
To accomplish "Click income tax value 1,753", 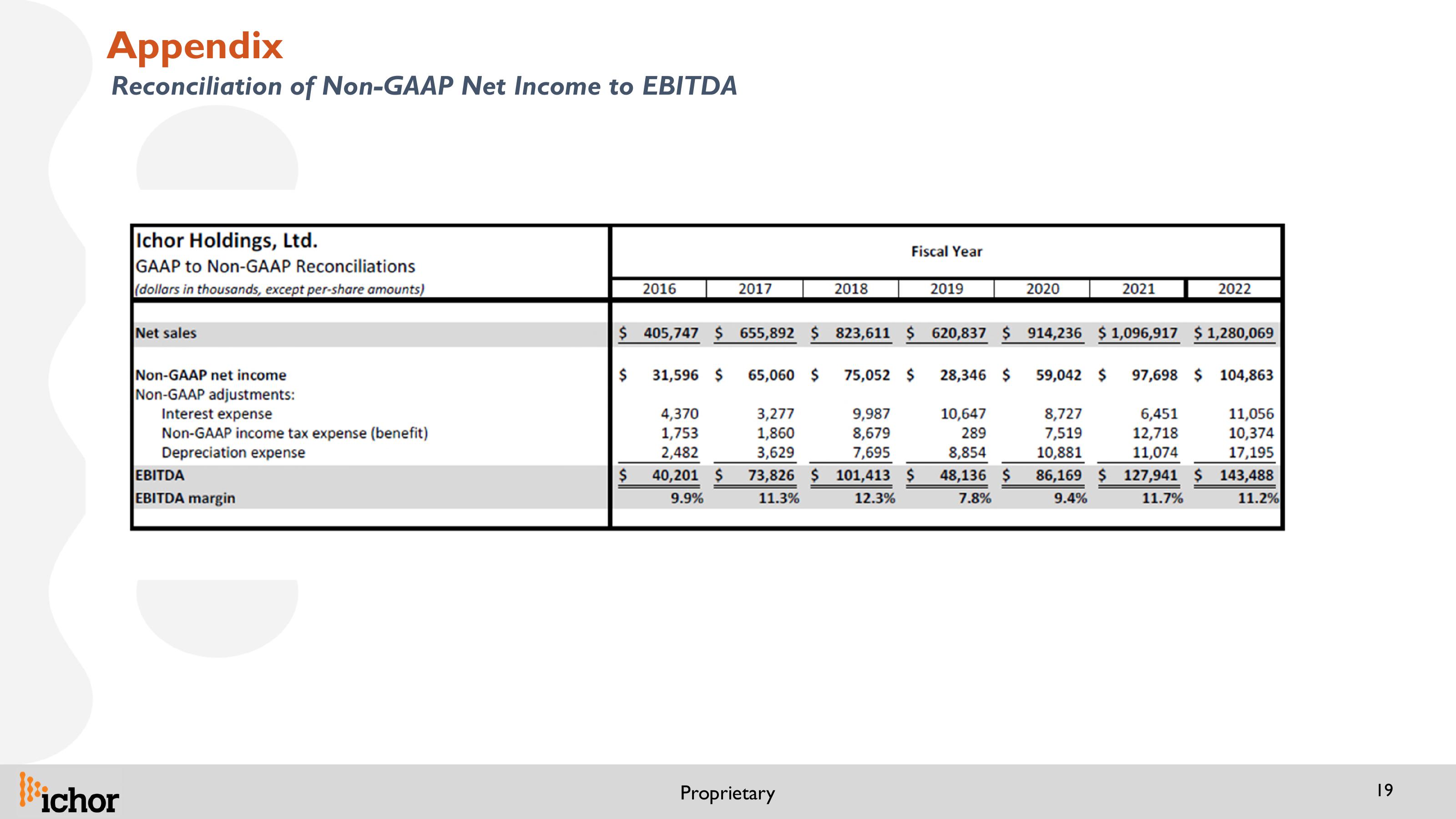I will (680, 433).
